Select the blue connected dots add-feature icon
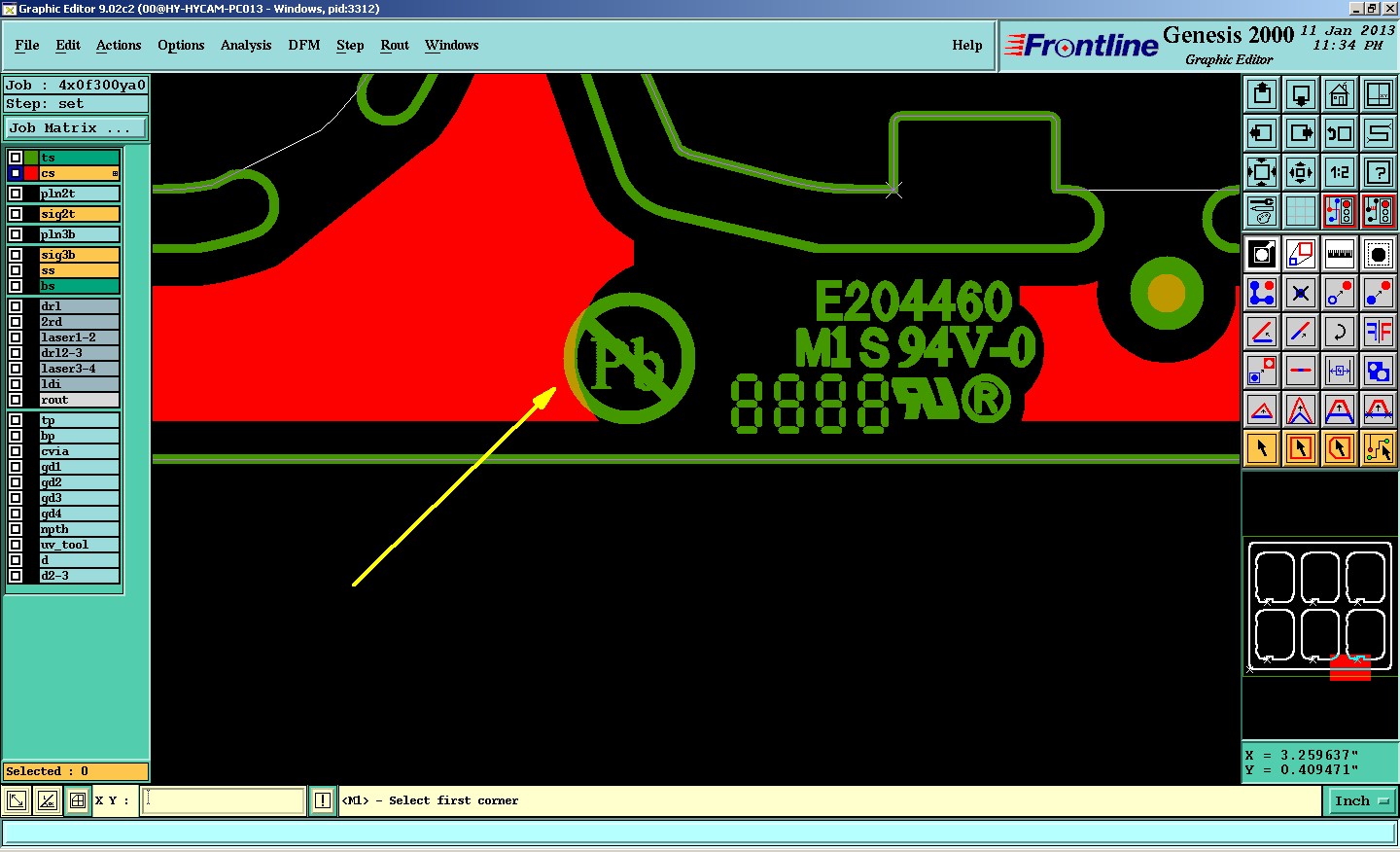This screenshot has width=1400, height=852. [1262, 293]
